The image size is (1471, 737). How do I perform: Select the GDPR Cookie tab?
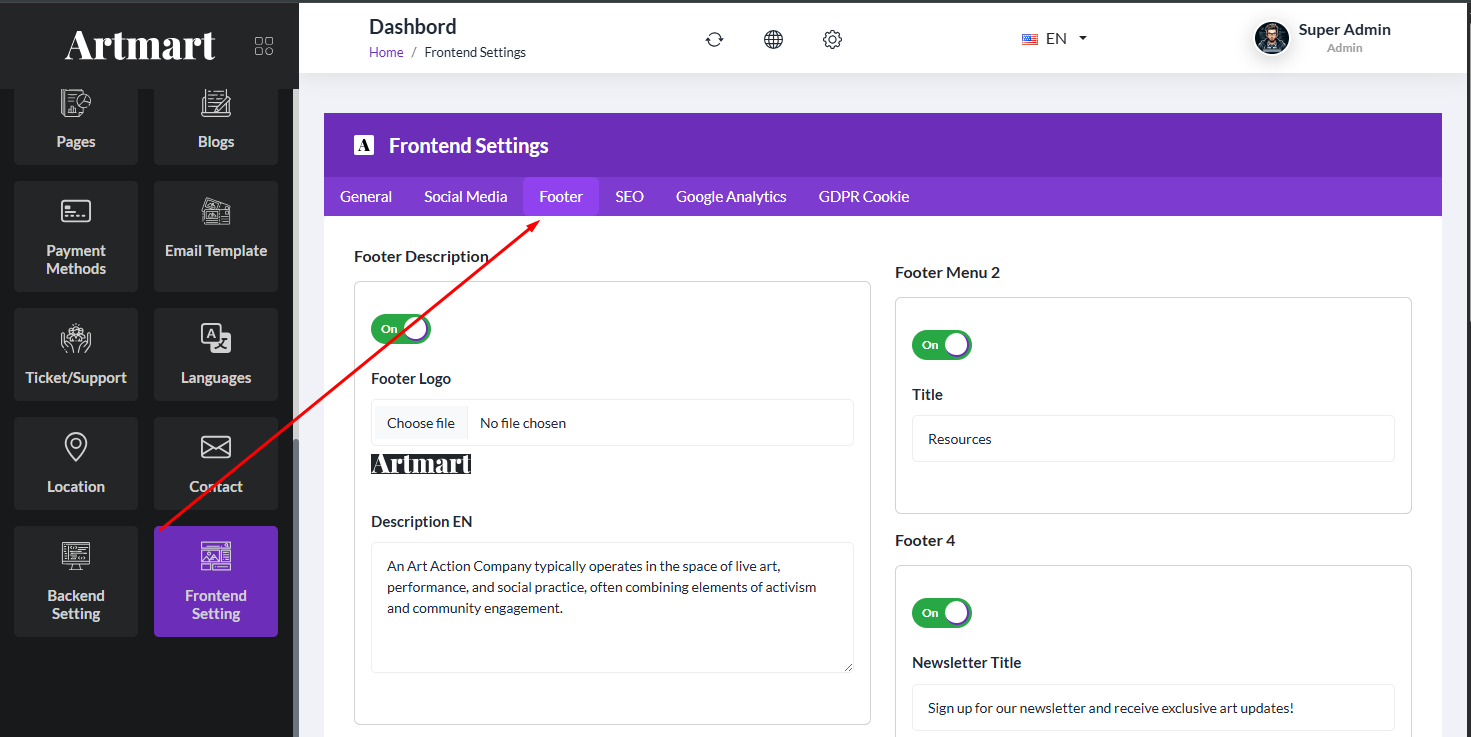(x=864, y=197)
